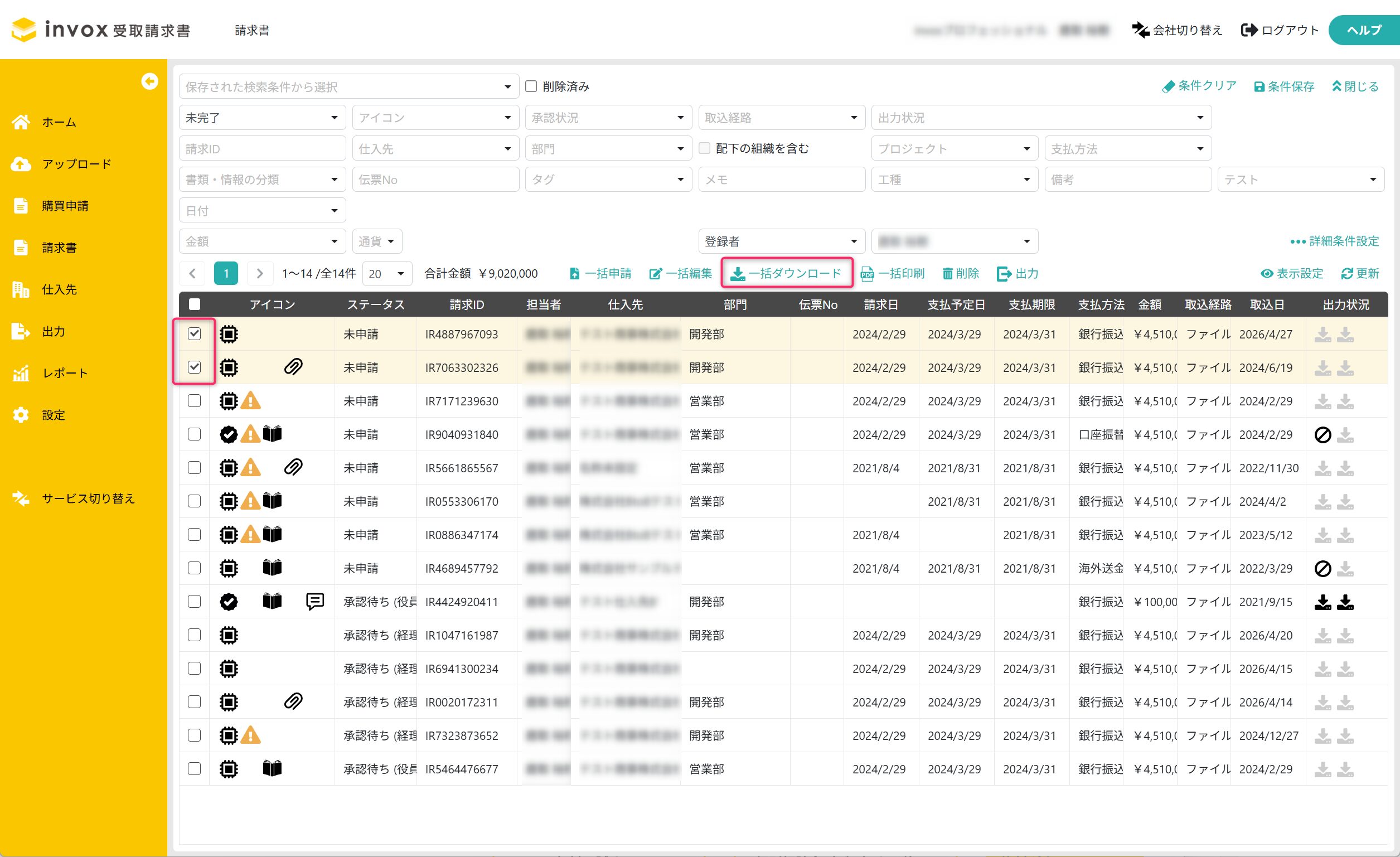
Task: Click prohibited output icon on IR9040931840 row
Action: pos(1323,435)
